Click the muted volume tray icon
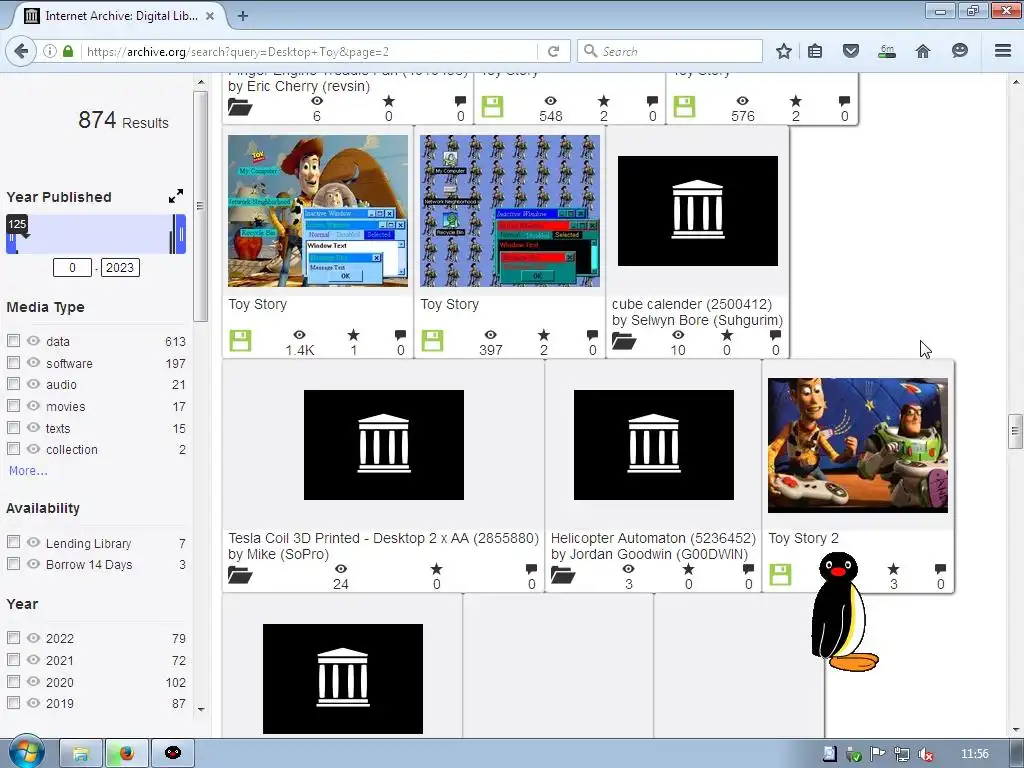The height and width of the screenshot is (768, 1024). pos(925,754)
